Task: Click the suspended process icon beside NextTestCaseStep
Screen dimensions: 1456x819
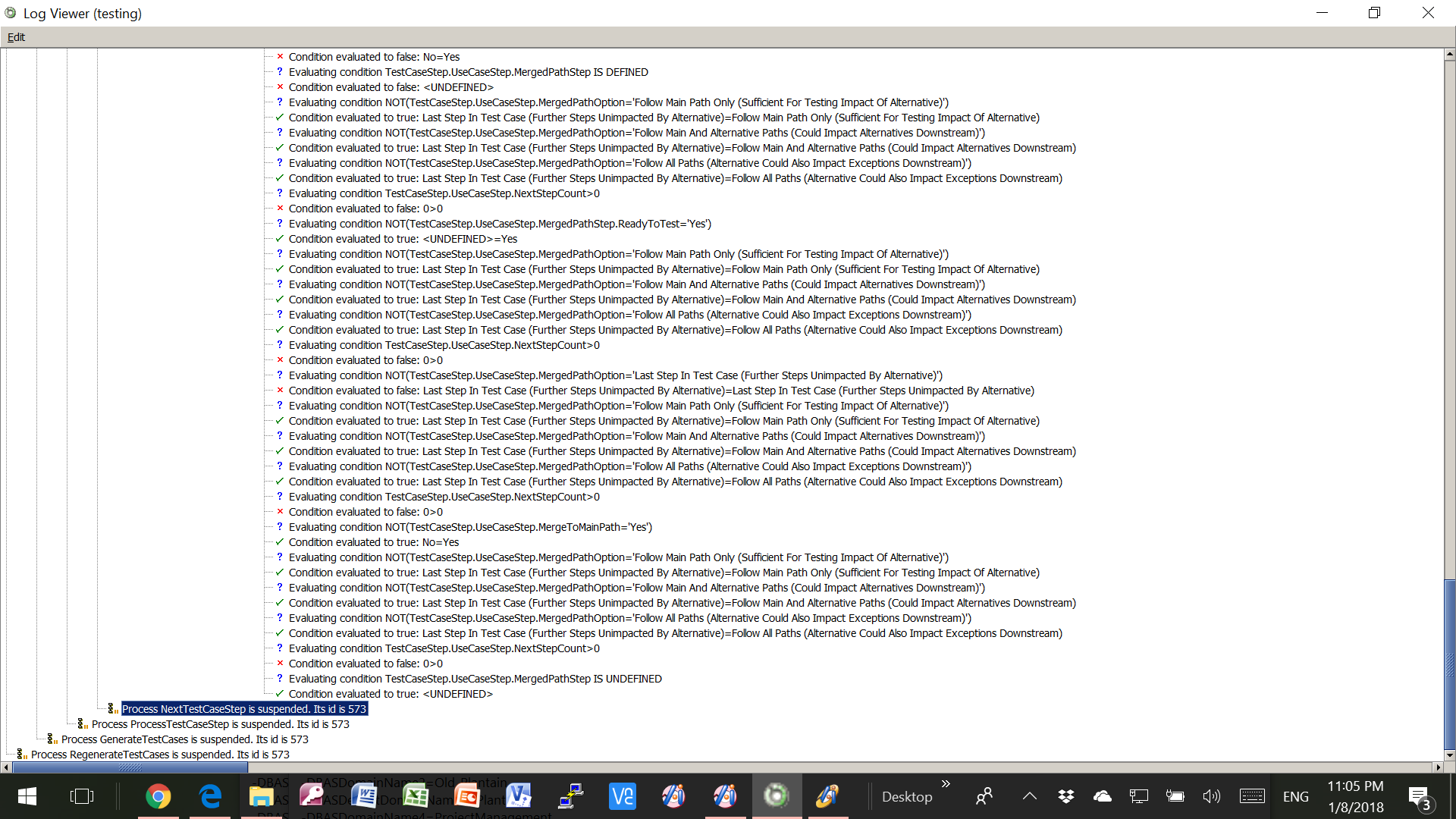Action: [113, 709]
